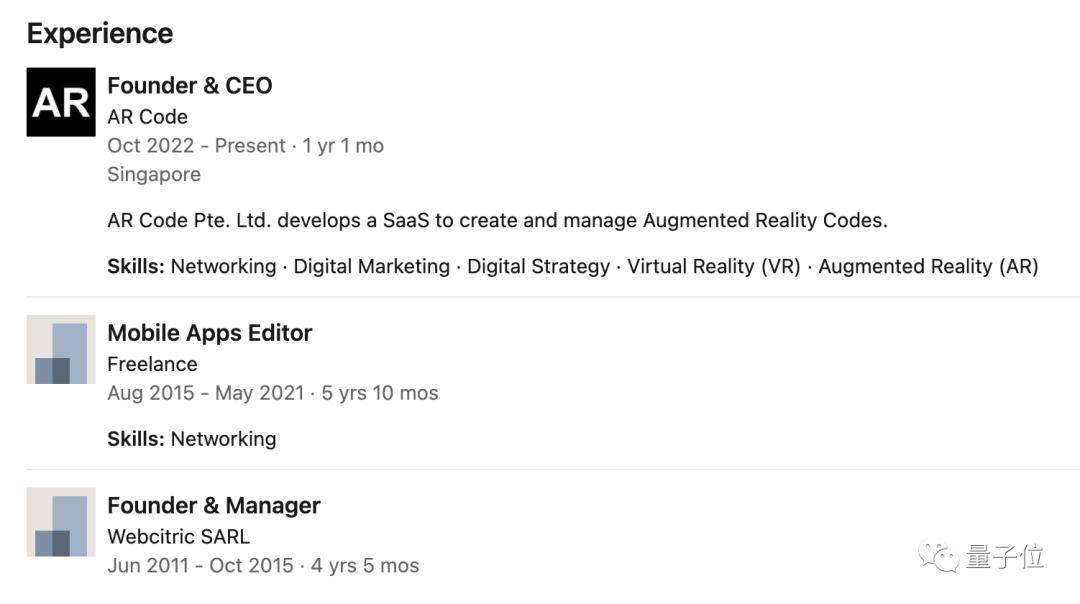1080x604 pixels.
Task: Click the Experience section heading
Action: pos(100,33)
